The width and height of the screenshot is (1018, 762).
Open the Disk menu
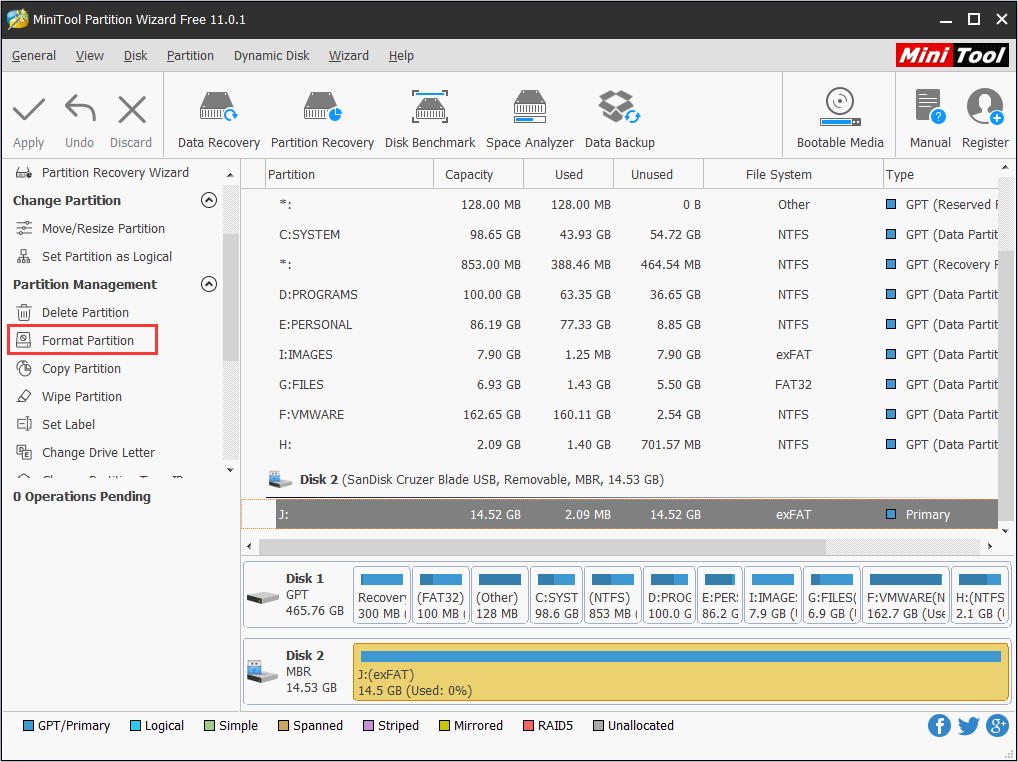pyautogui.click(x=136, y=56)
